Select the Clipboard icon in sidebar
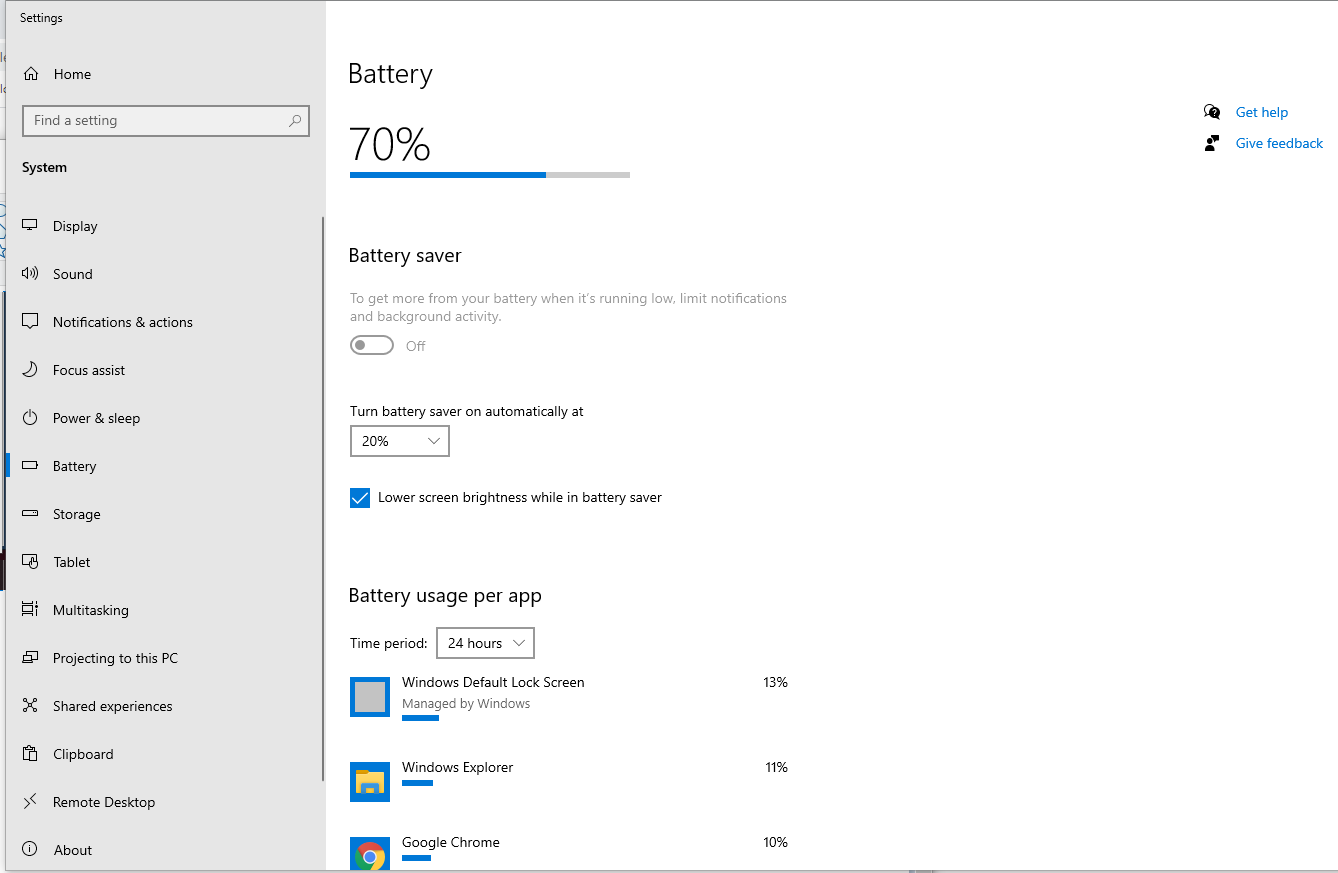Screen dimensions: 1338x873 coord(31,754)
